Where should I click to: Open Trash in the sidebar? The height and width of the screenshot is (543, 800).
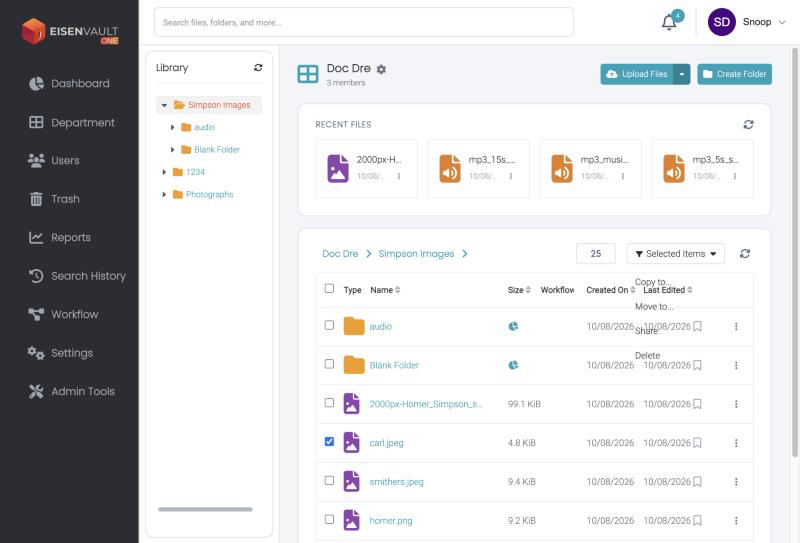point(54,199)
